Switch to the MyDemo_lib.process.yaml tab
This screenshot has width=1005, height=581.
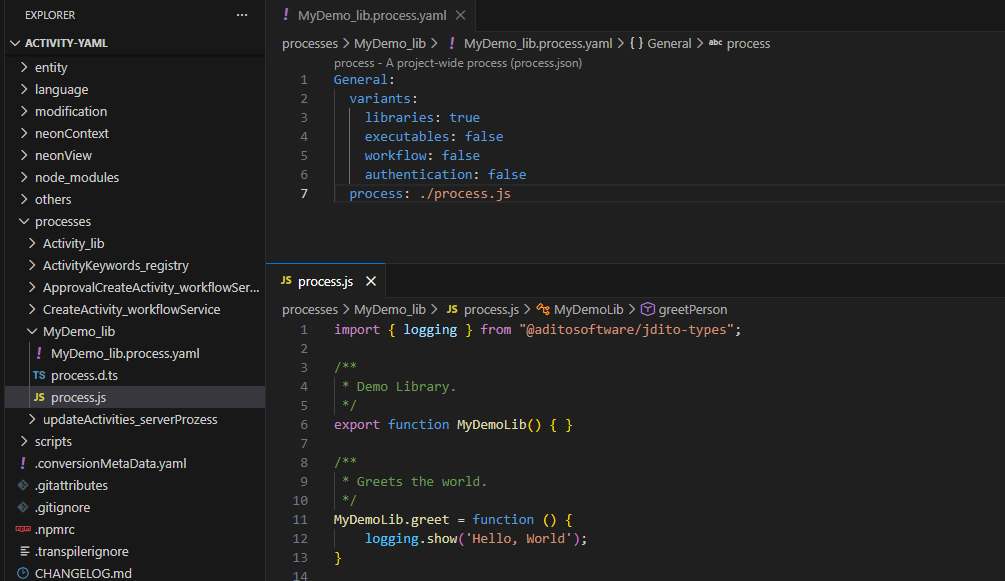[375, 15]
